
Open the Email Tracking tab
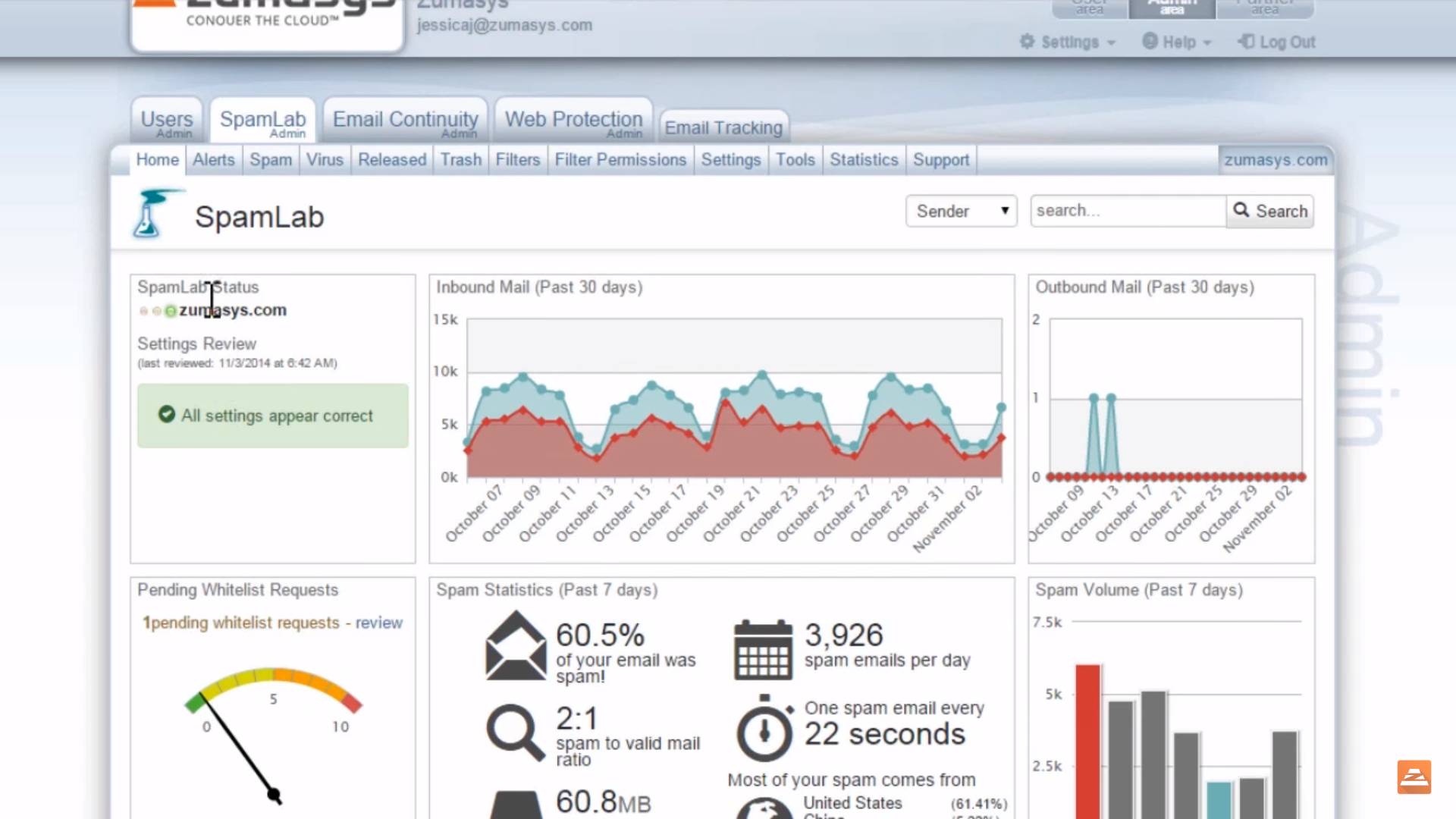click(723, 127)
